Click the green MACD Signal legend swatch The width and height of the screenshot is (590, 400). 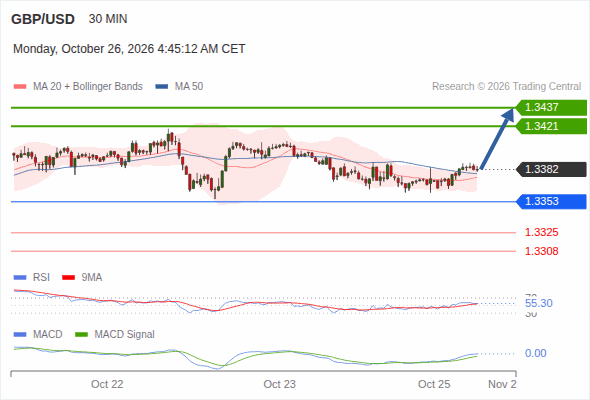click(81, 334)
